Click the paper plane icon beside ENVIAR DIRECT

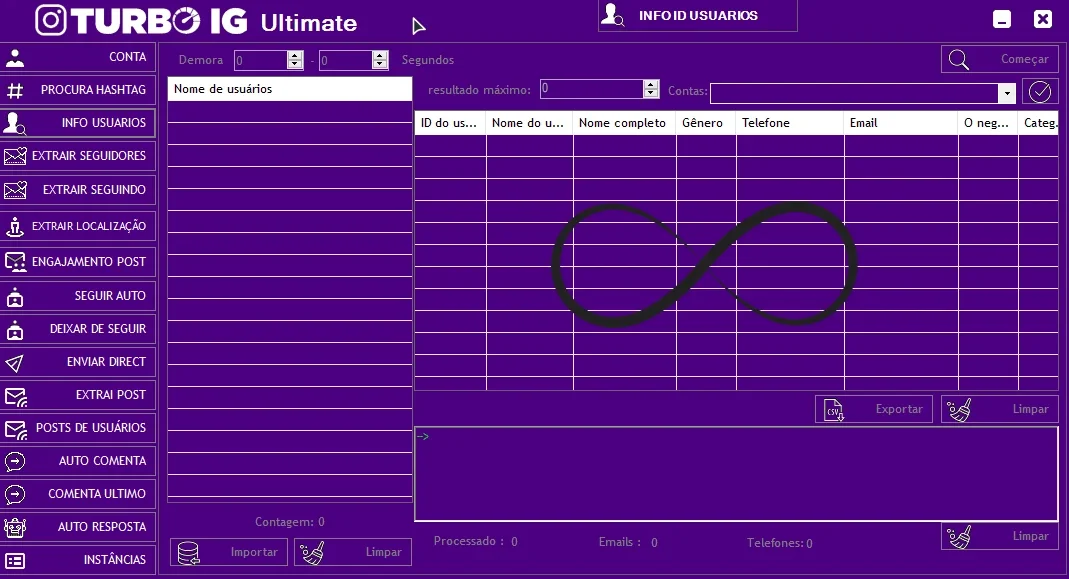pyautogui.click(x=15, y=363)
